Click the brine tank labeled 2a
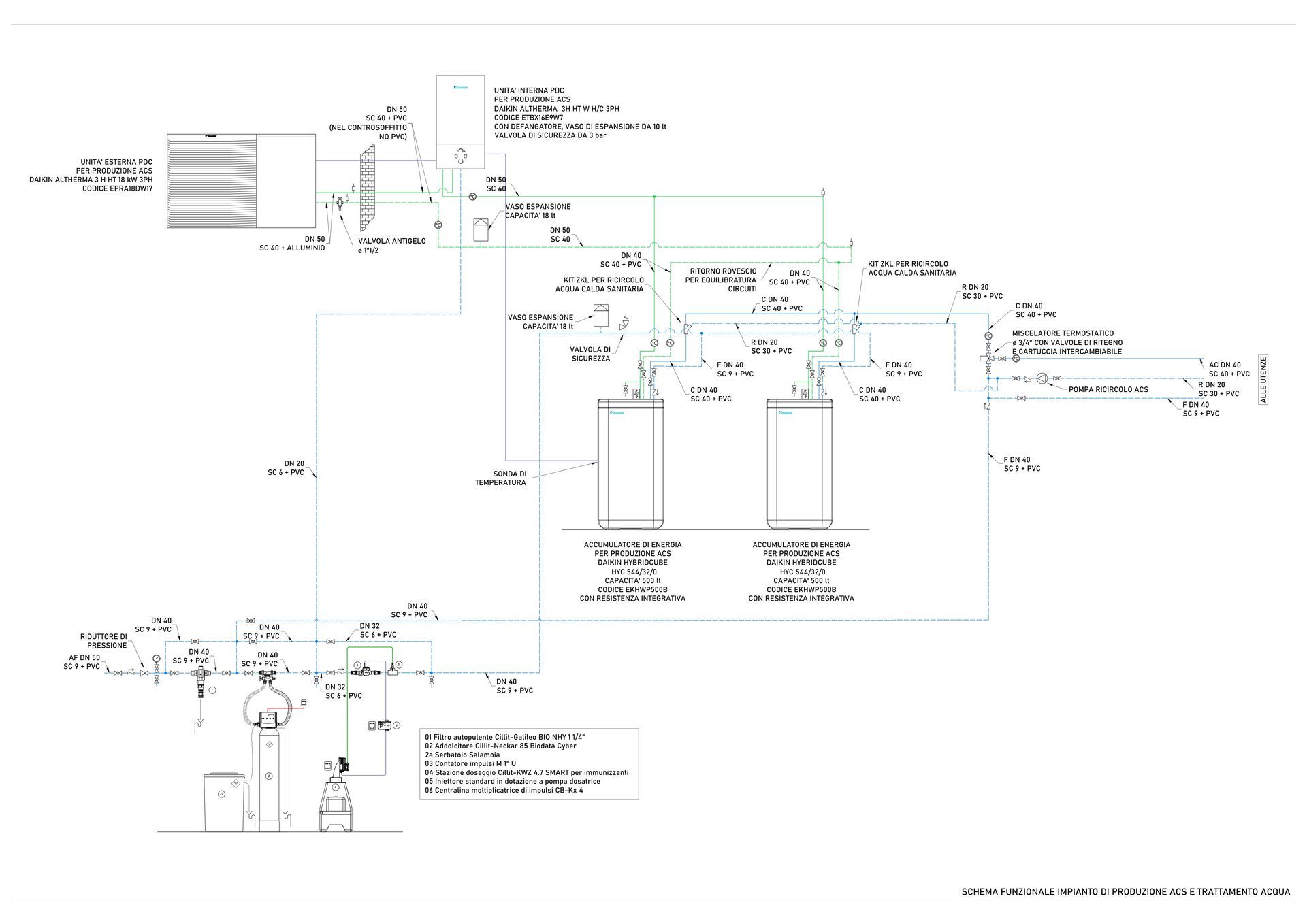1307x924 pixels. [x=224, y=801]
